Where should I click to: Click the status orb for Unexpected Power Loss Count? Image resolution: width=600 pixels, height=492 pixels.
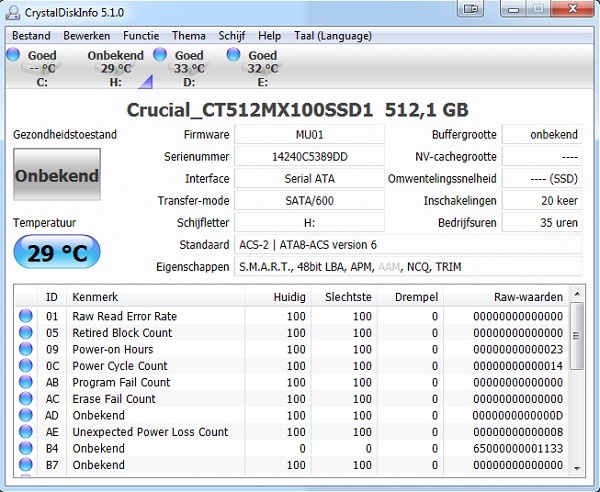26,432
